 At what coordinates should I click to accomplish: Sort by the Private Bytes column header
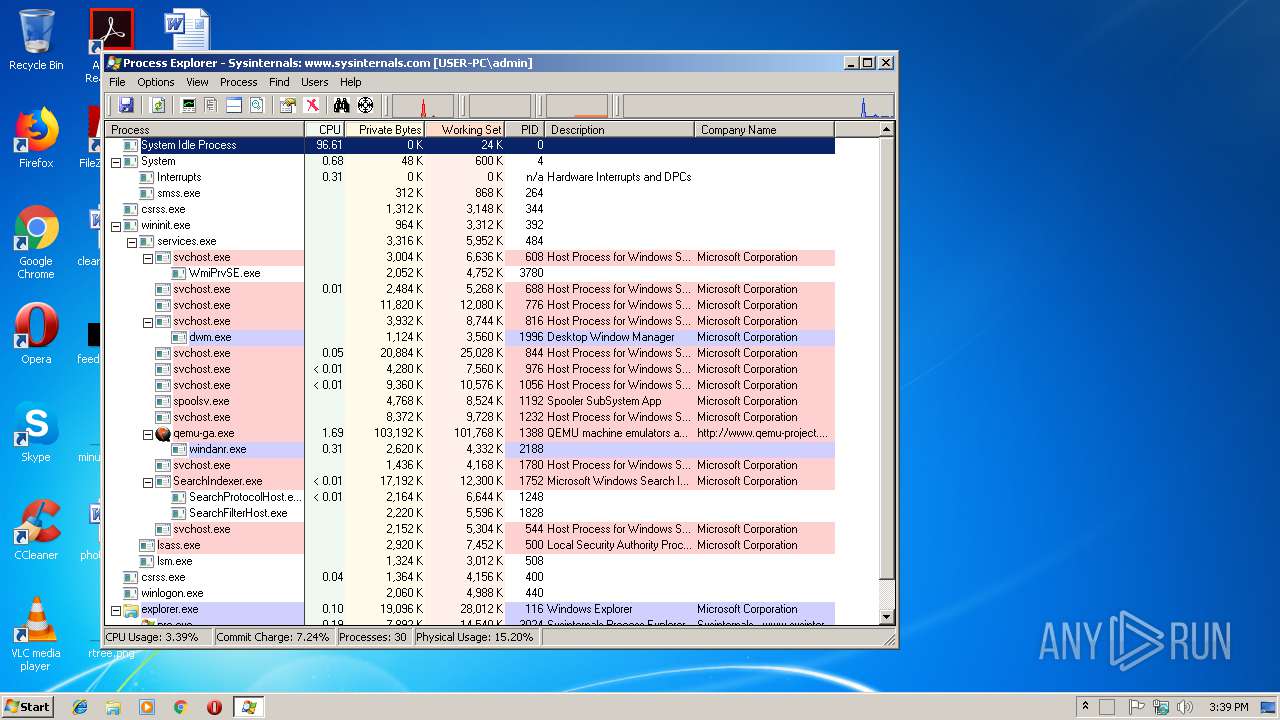pyautogui.click(x=385, y=129)
